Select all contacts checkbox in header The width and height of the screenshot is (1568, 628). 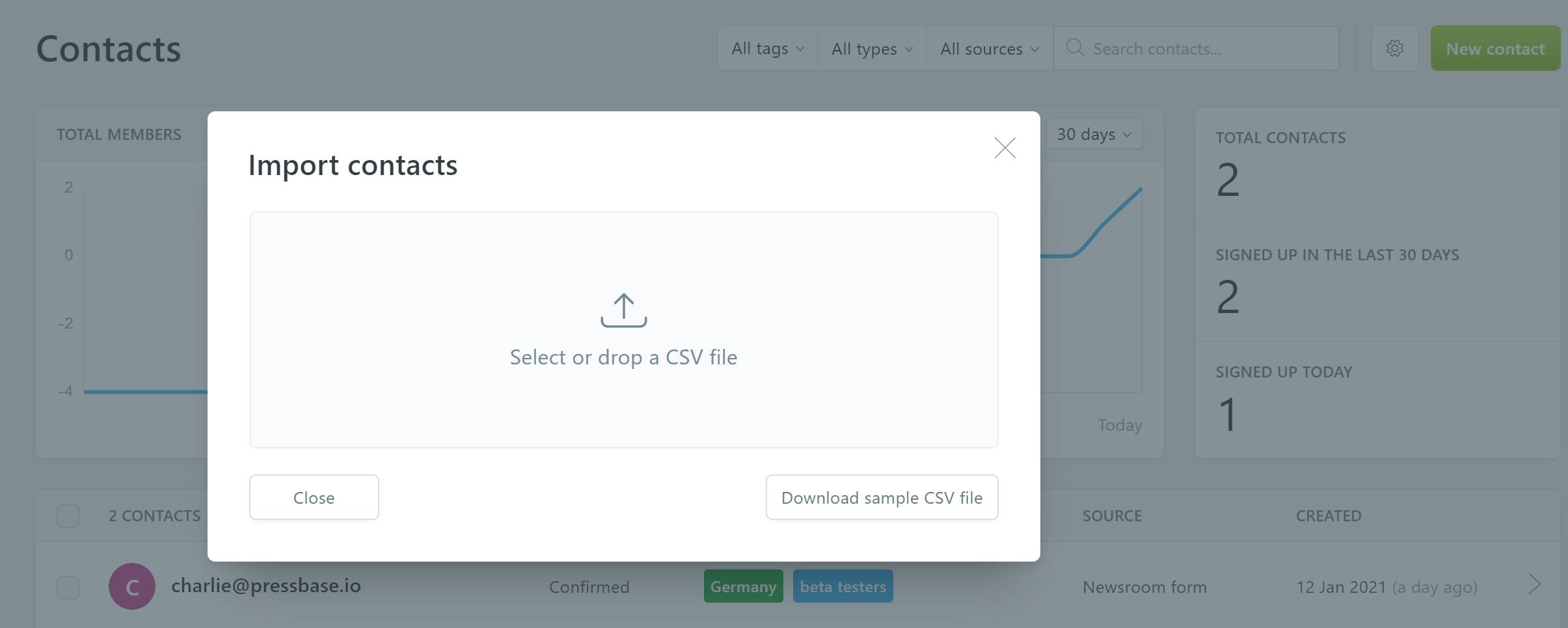click(x=68, y=516)
